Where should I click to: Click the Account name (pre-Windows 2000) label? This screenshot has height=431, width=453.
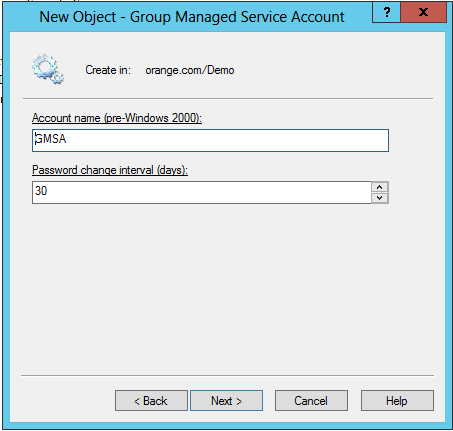(x=117, y=118)
